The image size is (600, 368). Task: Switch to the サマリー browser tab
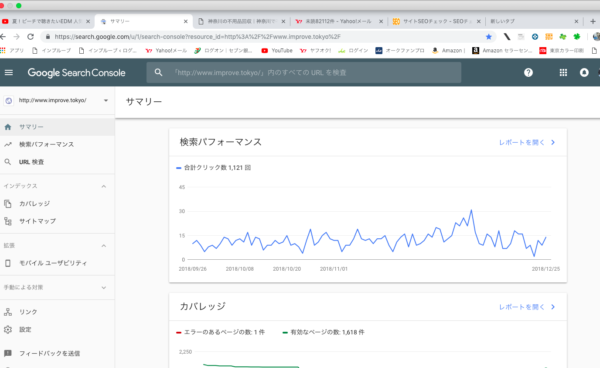click(x=143, y=21)
